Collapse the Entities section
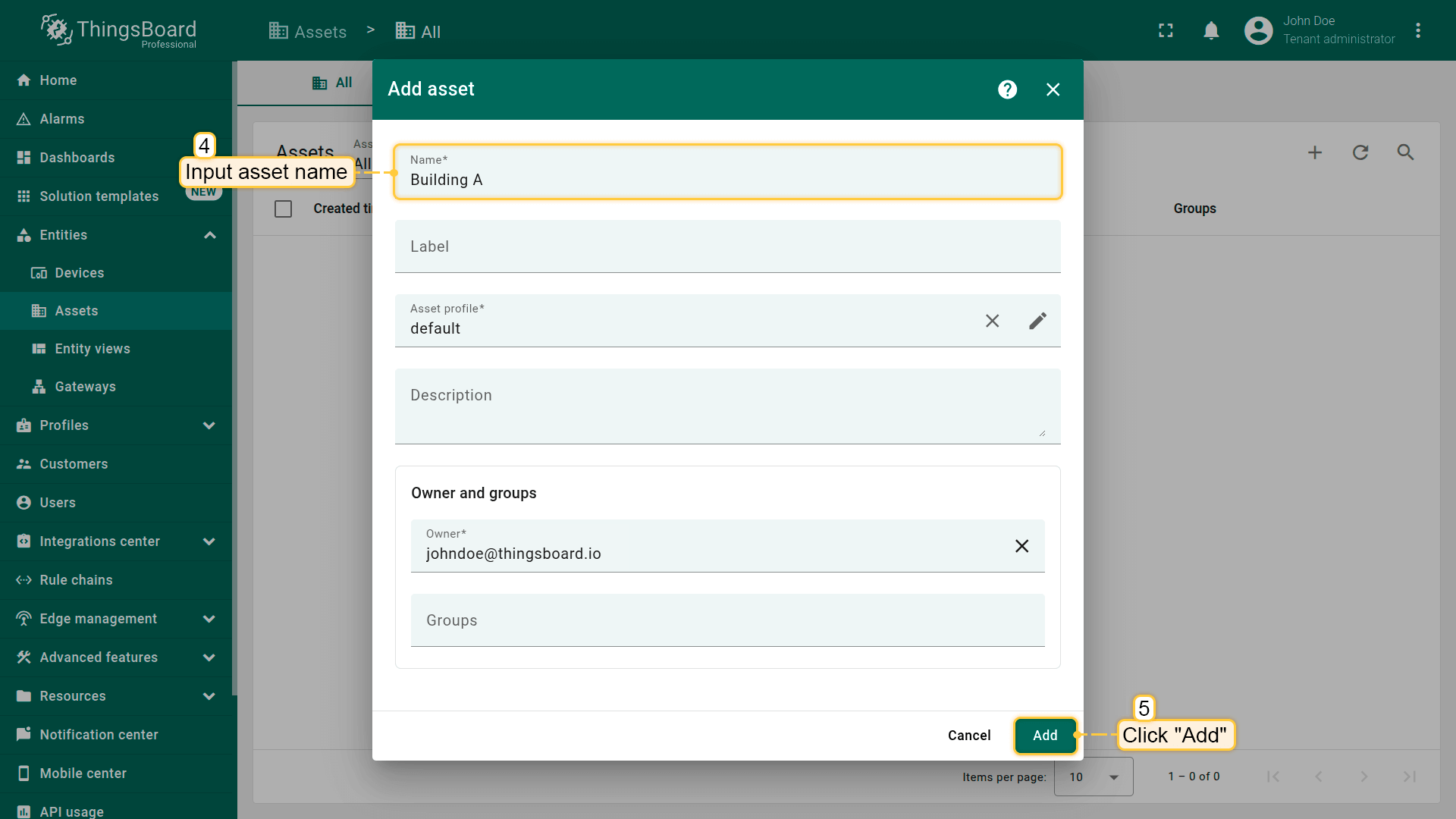1456x819 pixels. coord(210,235)
